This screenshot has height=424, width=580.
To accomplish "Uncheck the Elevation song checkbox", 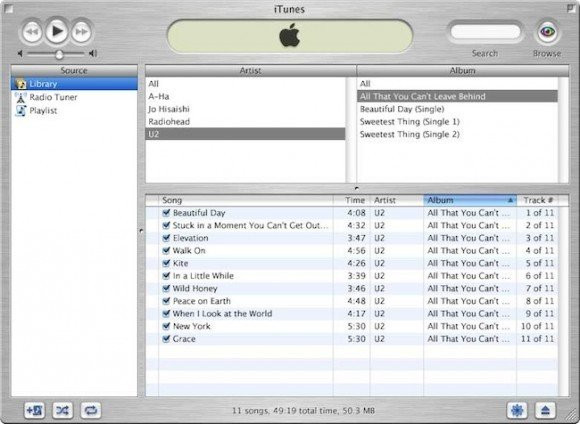I will (x=166, y=238).
